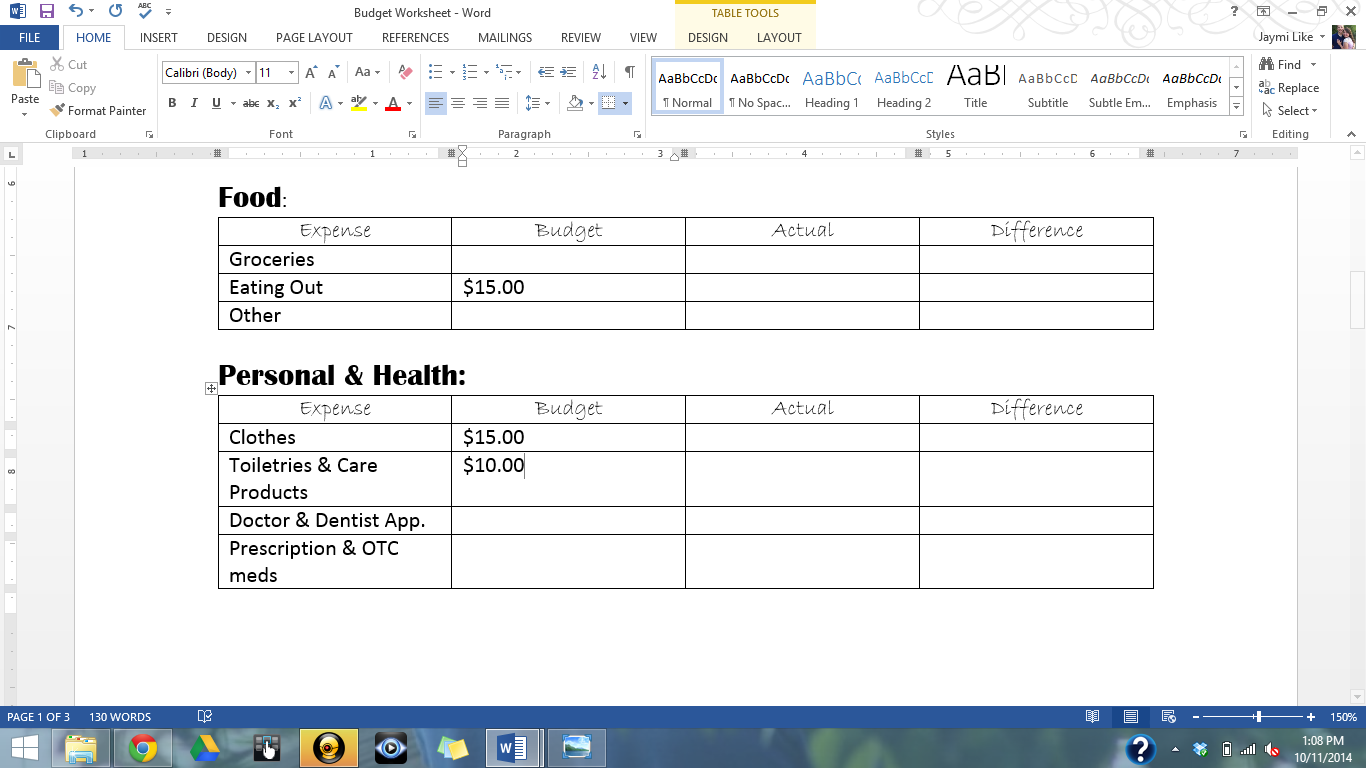Open the line spacing dropdown
The image size is (1366, 768).
(x=537, y=103)
